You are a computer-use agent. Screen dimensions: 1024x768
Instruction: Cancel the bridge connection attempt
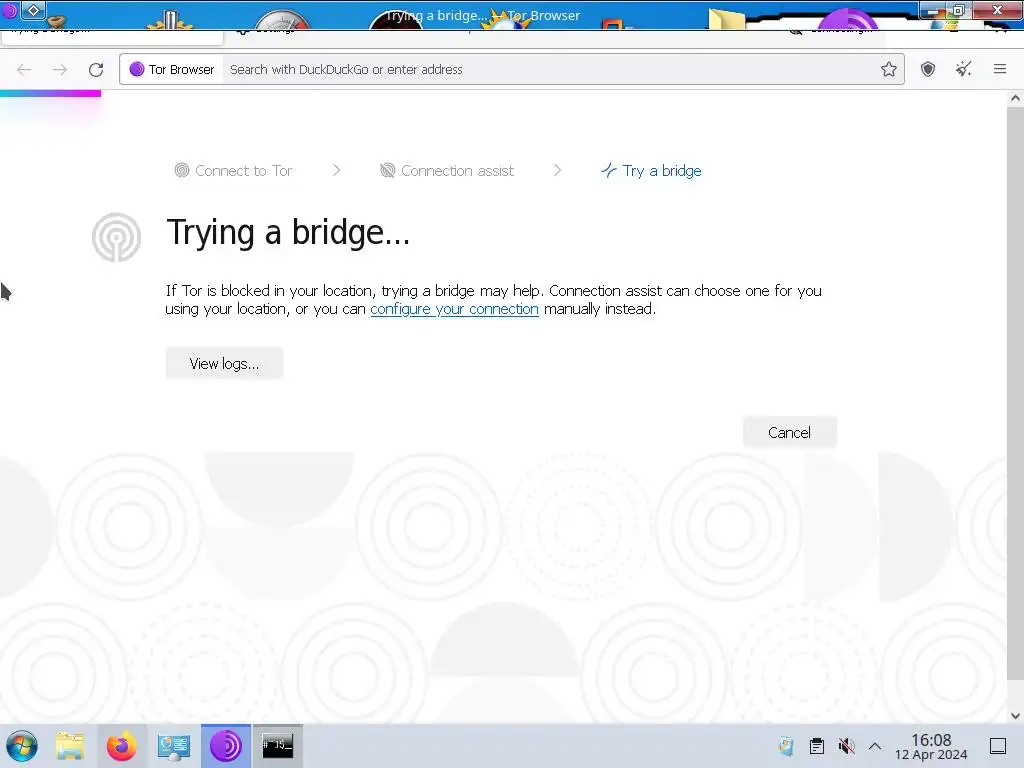pyautogui.click(x=789, y=432)
